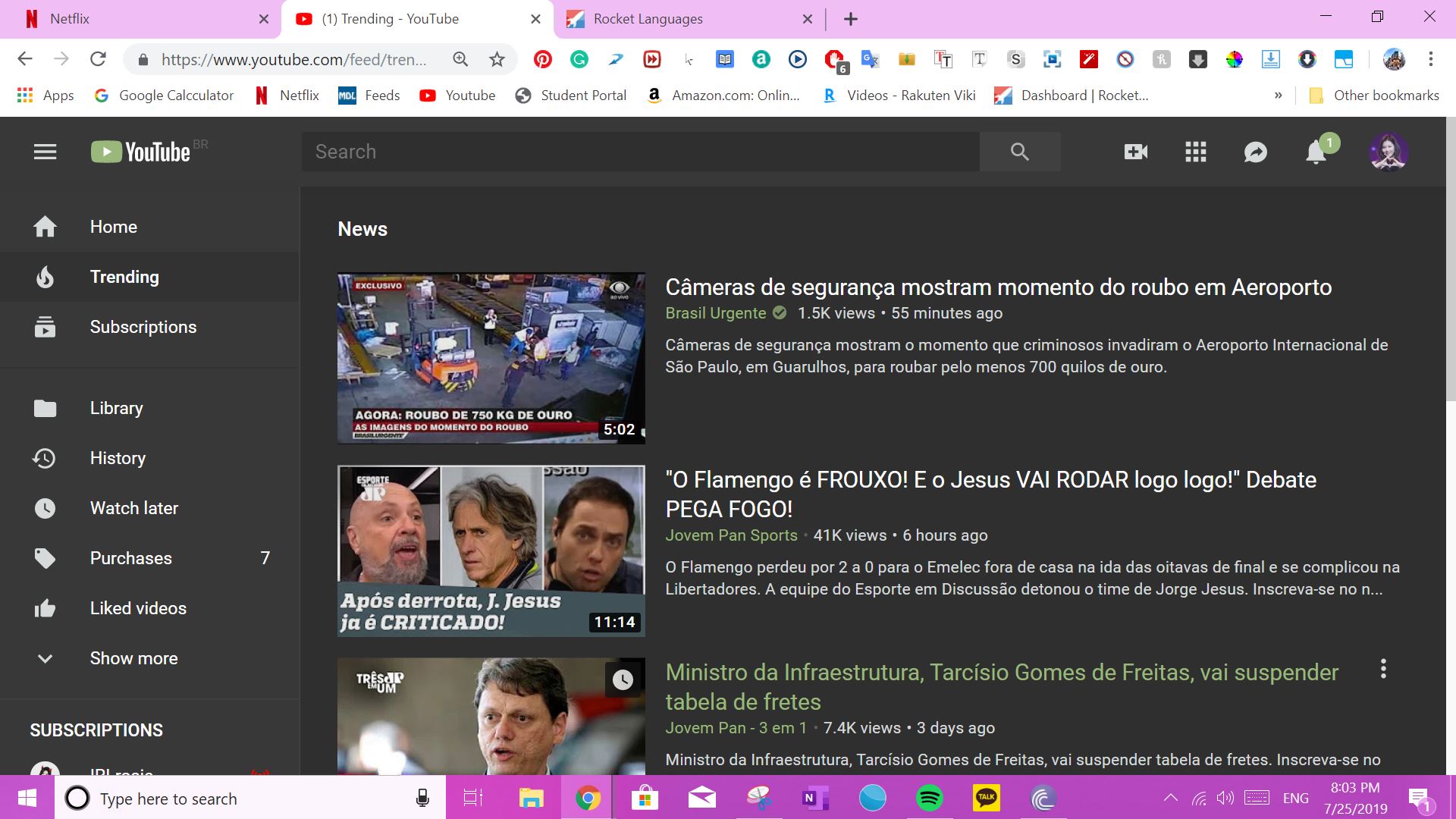Click the Pinterest extension icon
The width and height of the screenshot is (1456, 819).
(543, 59)
